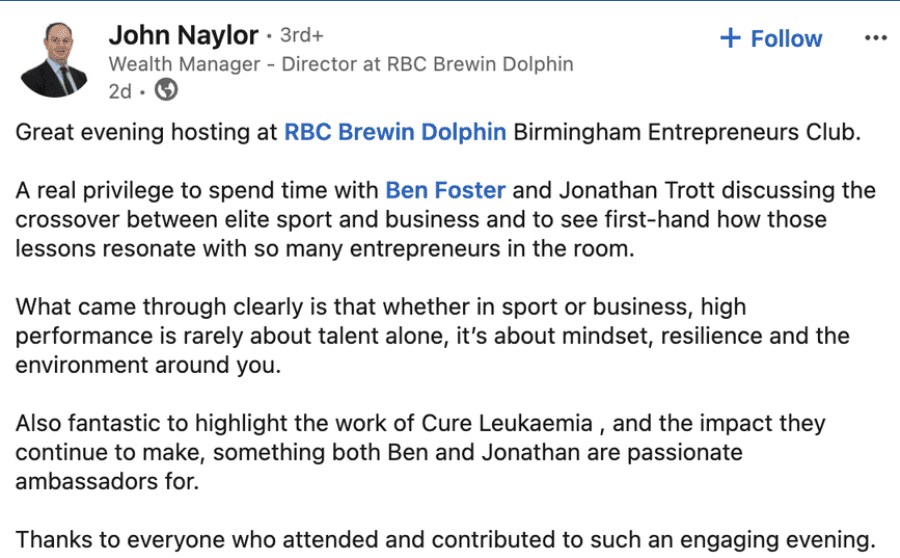Click the 'Thanks to everyone who attended' line

pos(445,539)
